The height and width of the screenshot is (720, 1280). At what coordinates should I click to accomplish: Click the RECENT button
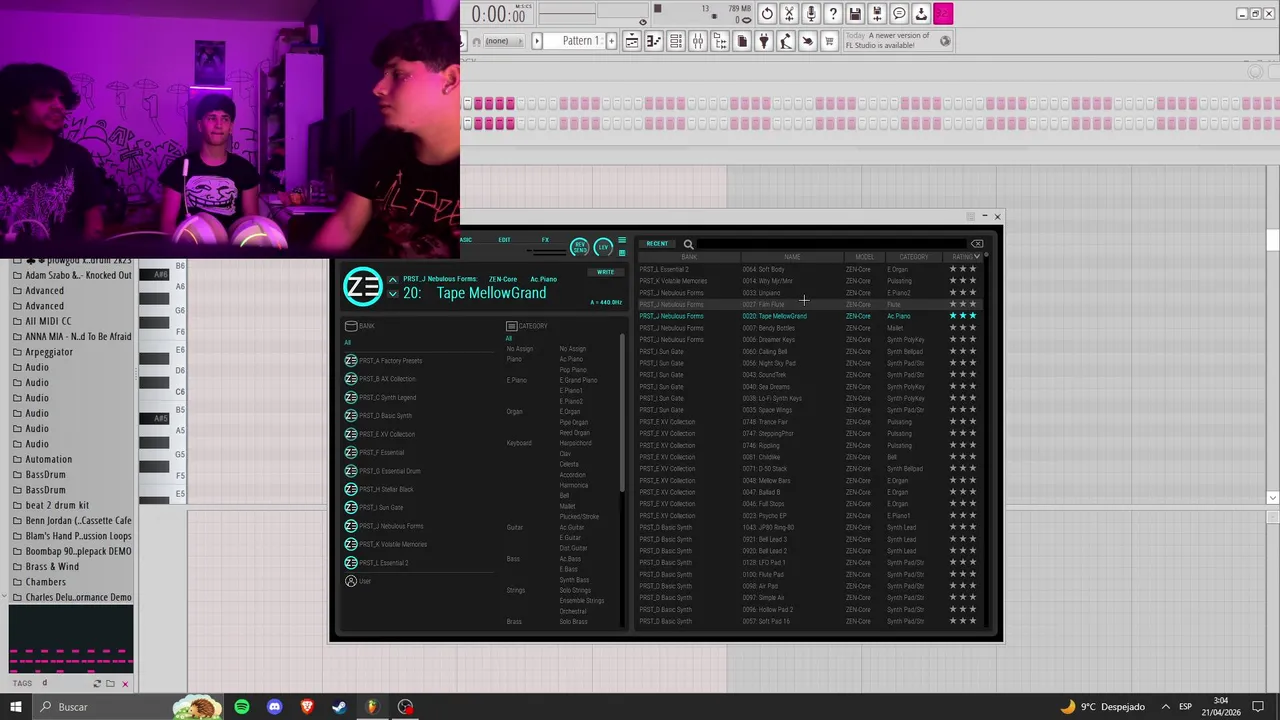click(657, 244)
